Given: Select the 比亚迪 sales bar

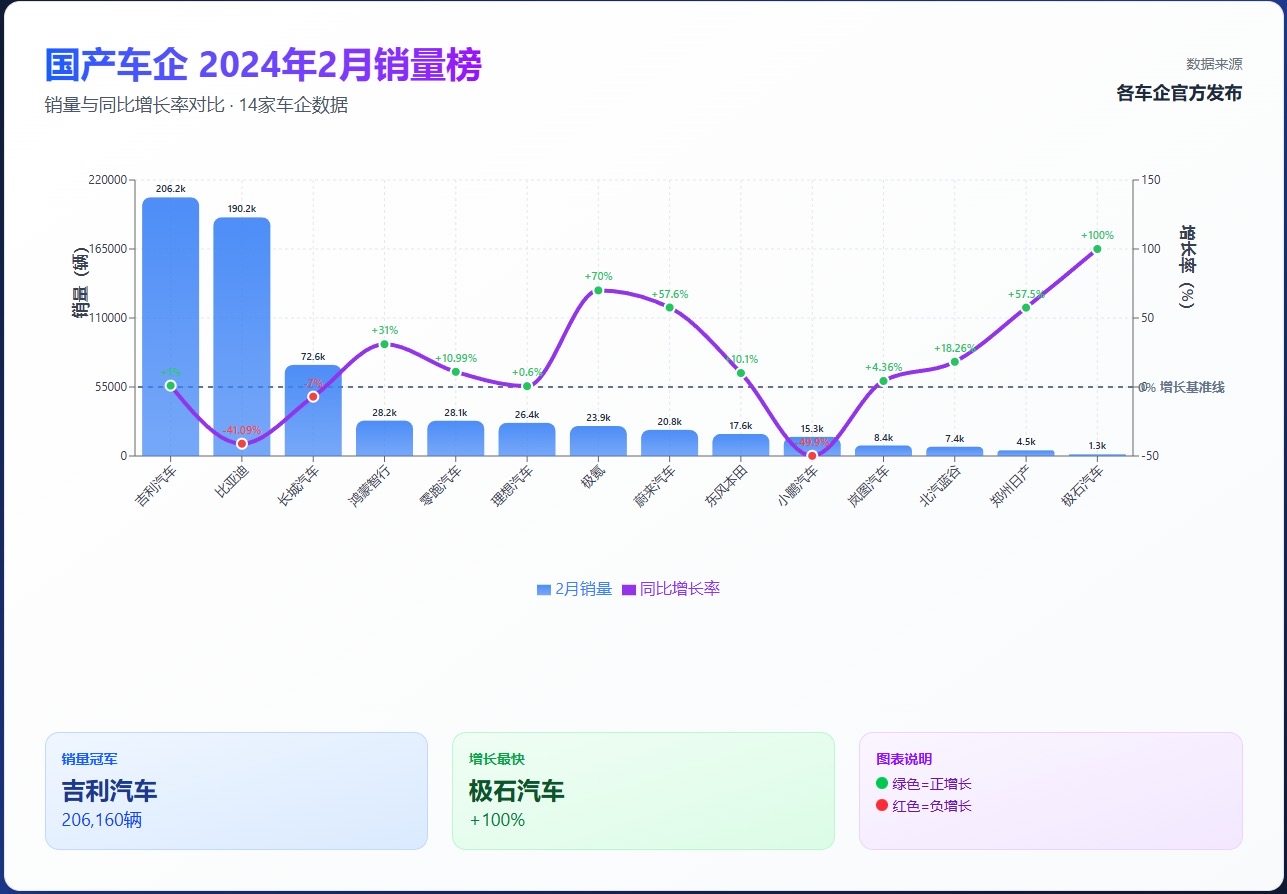Looking at the screenshot, I should click(x=242, y=336).
